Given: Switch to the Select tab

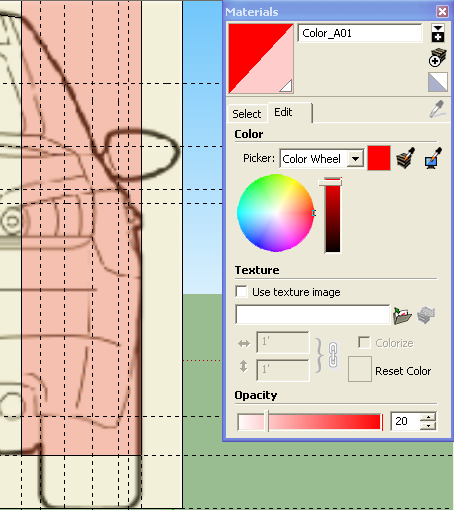Looking at the screenshot, I should pos(247,114).
